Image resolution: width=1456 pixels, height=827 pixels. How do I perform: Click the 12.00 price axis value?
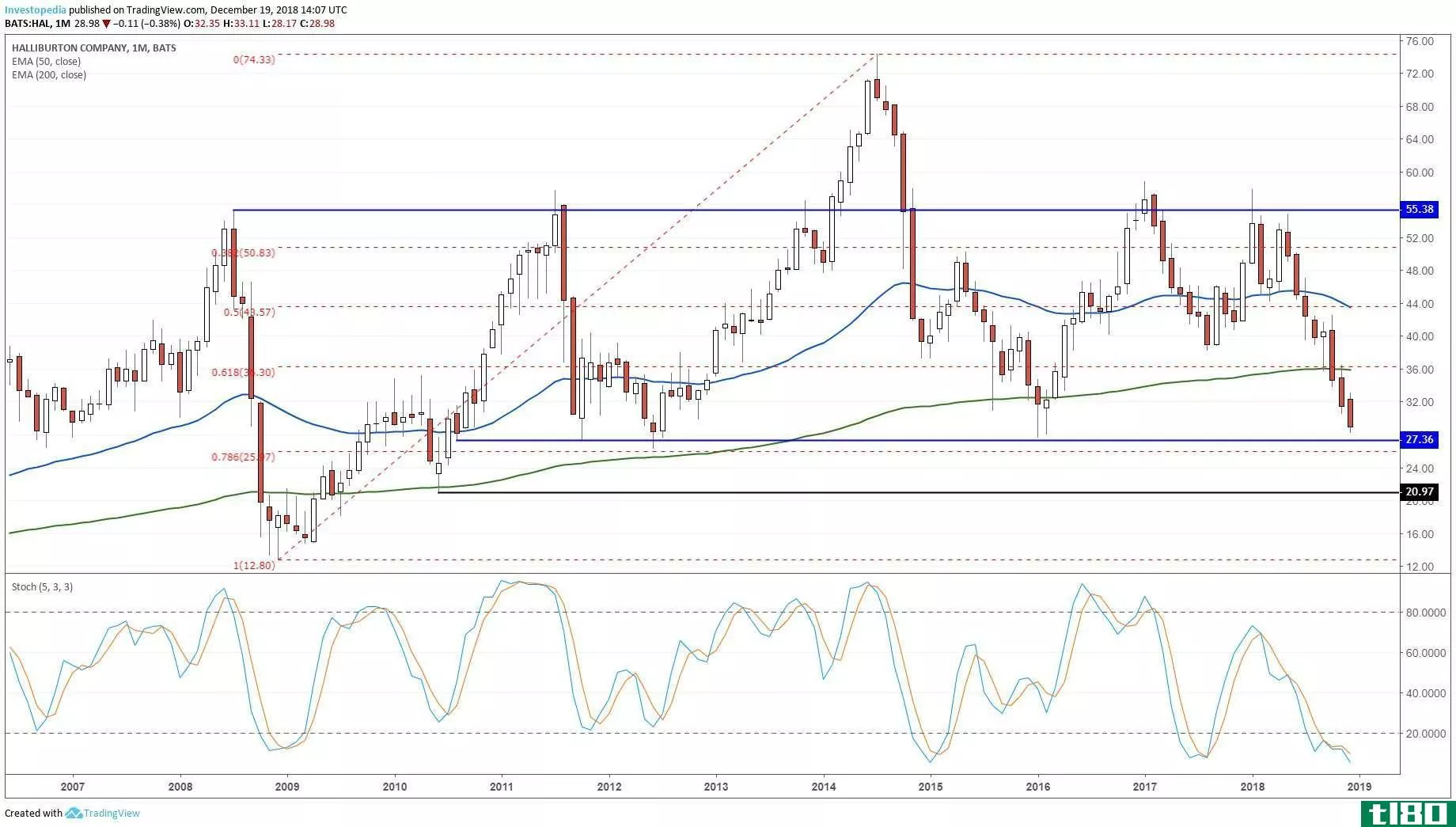point(1420,567)
